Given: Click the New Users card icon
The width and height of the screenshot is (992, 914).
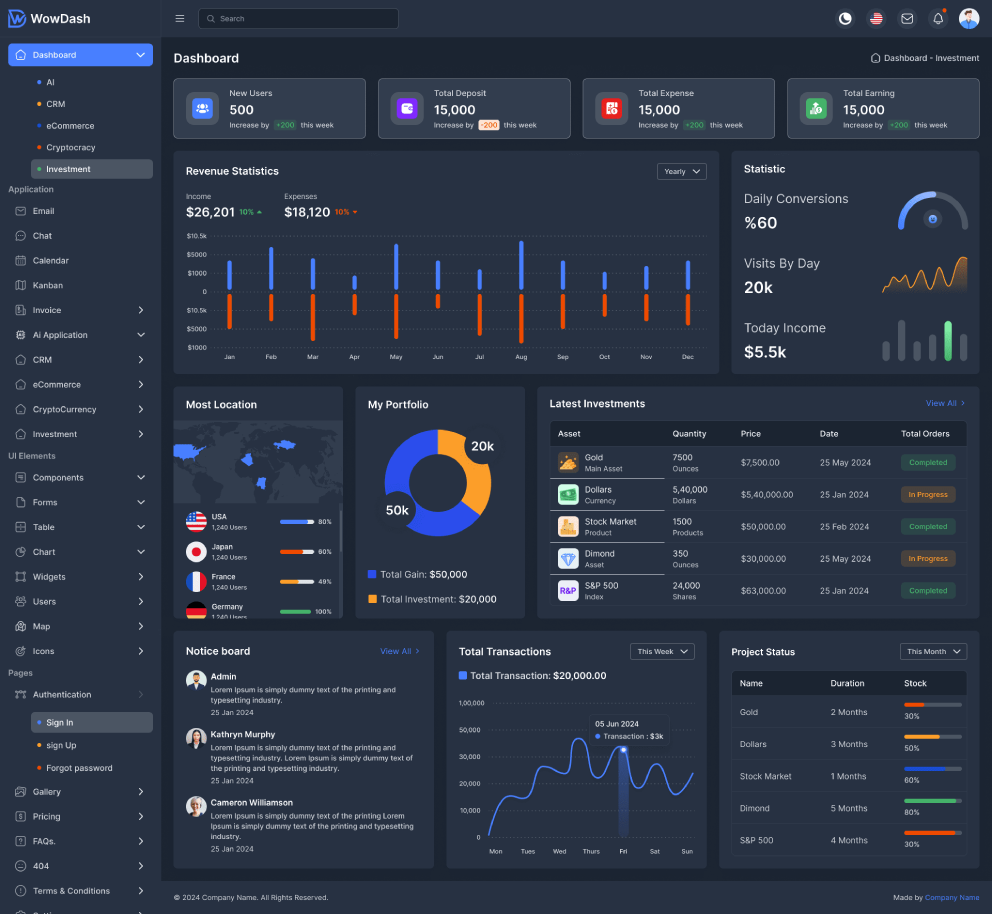Looking at the screenshot, I should tap(202, 108).
